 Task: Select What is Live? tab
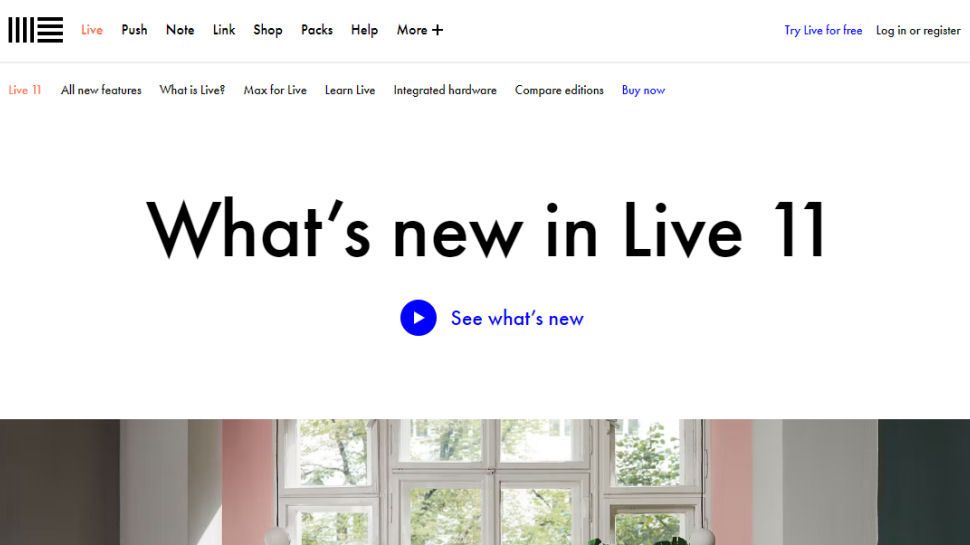tap(192, 90)
